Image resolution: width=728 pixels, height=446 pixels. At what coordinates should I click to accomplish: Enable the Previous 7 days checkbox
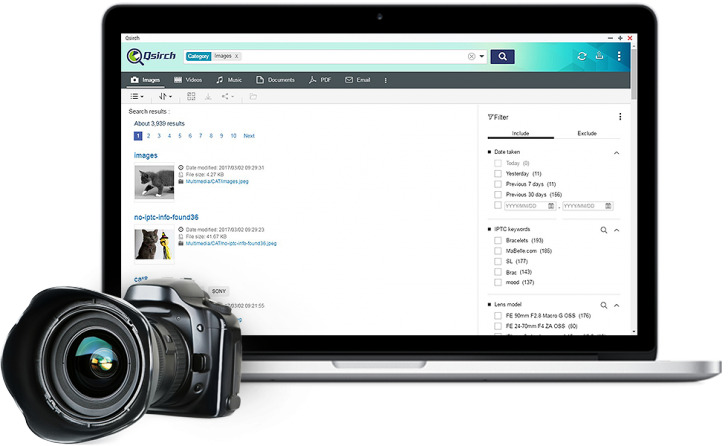[498, 184]
